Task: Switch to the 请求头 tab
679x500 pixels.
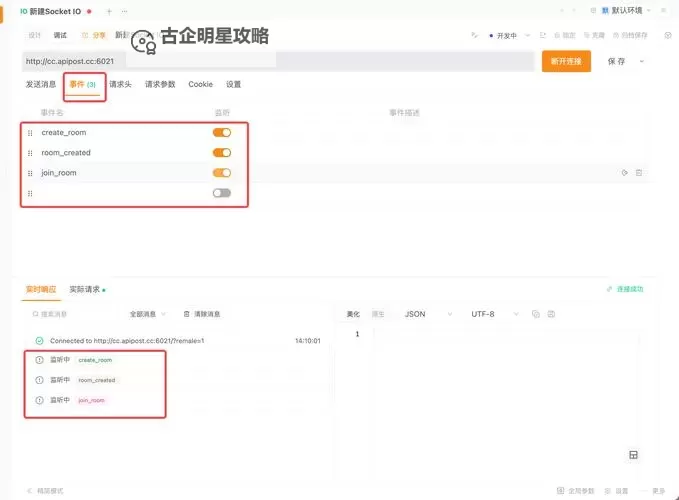Action: point(120,84)
